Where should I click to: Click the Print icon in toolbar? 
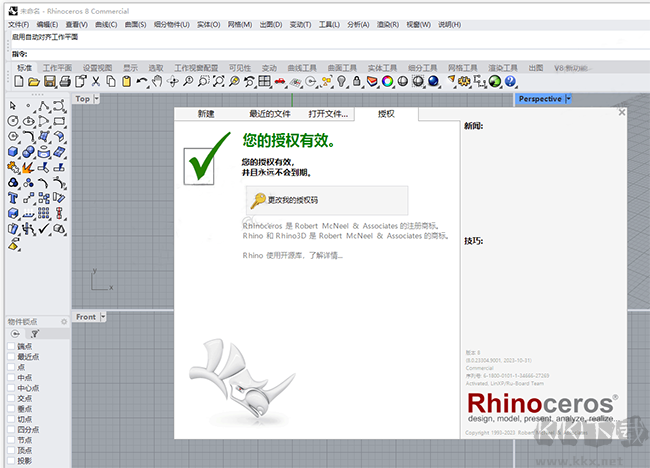pyautogui.click(x=65, y=82)
